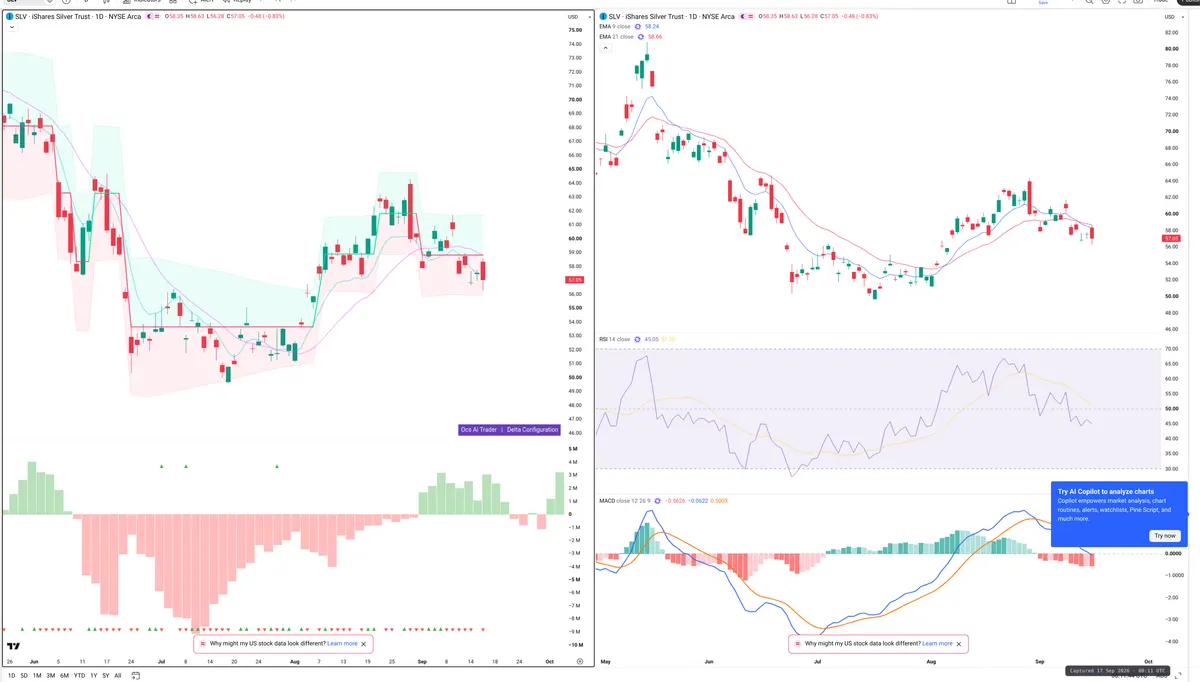Select the EMA 21 close legend

click(x=616, y=36)
